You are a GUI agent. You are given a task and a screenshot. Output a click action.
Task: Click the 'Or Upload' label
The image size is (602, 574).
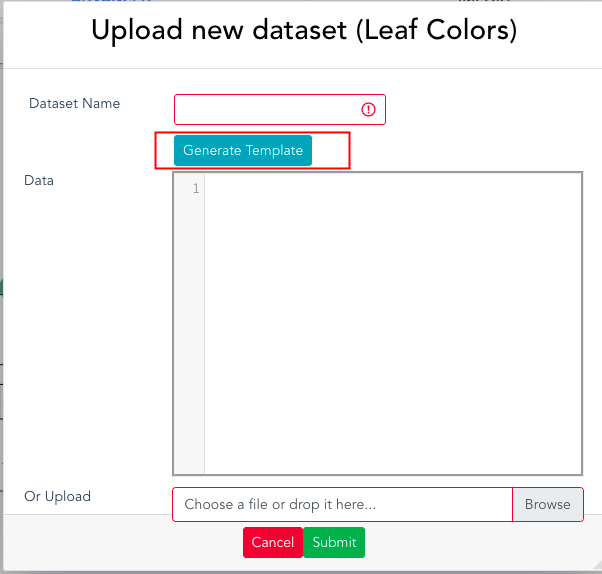pyautogui.click(x=57, y=496)
